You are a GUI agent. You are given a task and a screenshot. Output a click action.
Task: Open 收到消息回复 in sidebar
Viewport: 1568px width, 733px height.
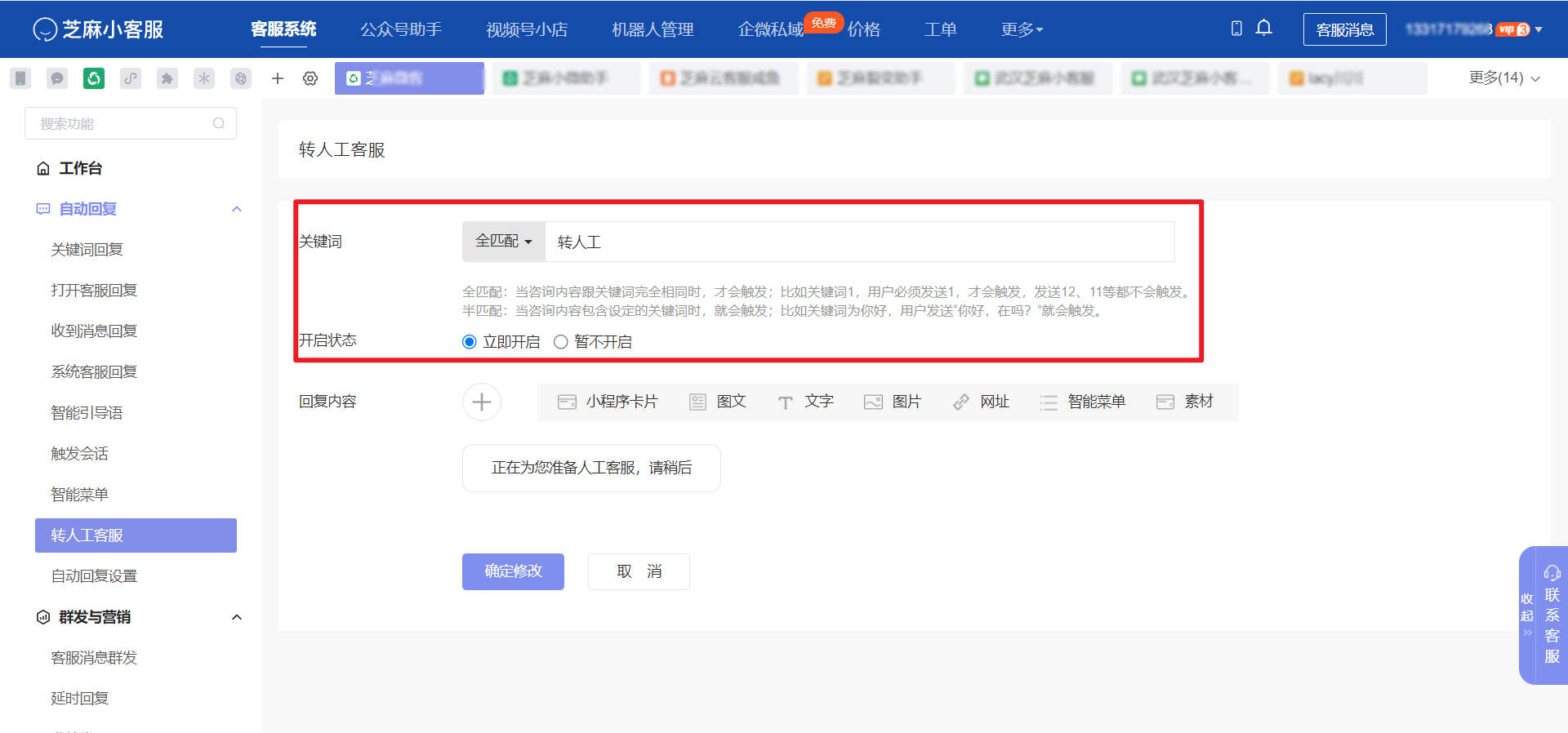pos(94,331)
